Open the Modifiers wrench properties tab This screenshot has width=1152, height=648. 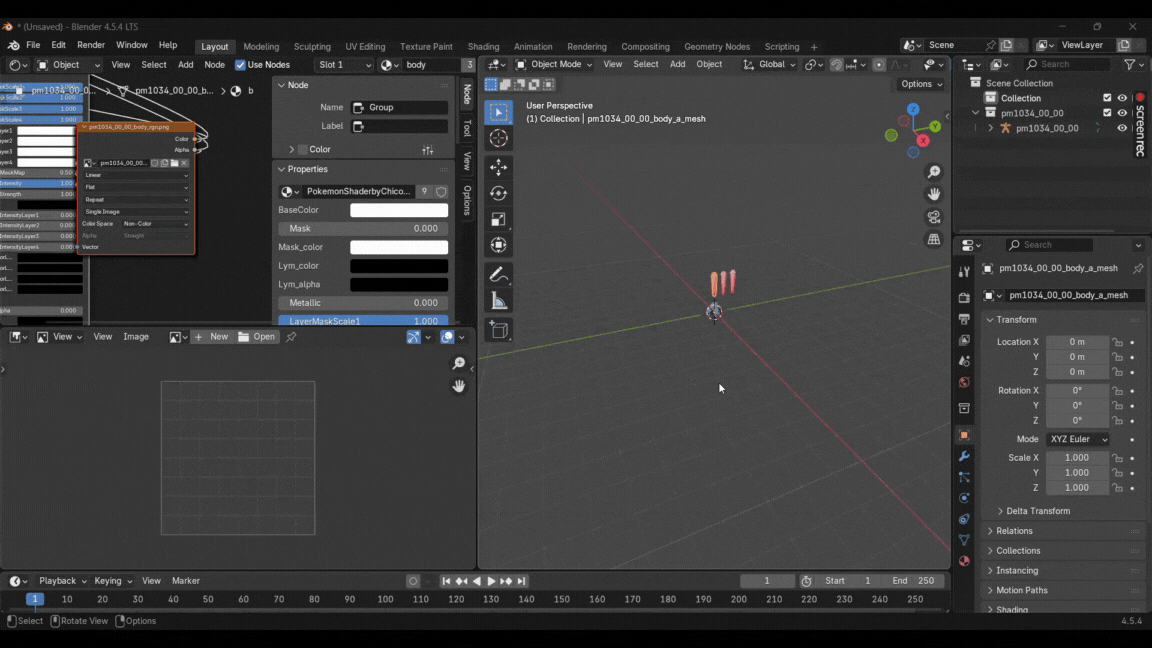tap(964, 456)
